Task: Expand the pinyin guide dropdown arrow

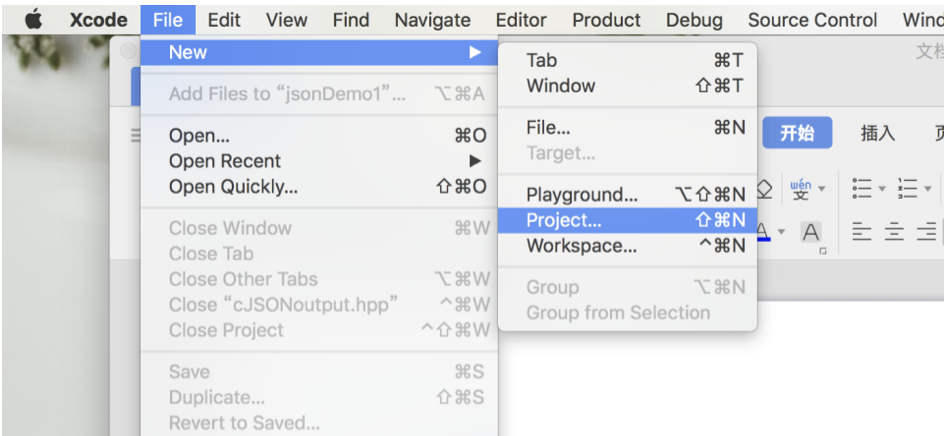Action: click(x=822, y=189)
